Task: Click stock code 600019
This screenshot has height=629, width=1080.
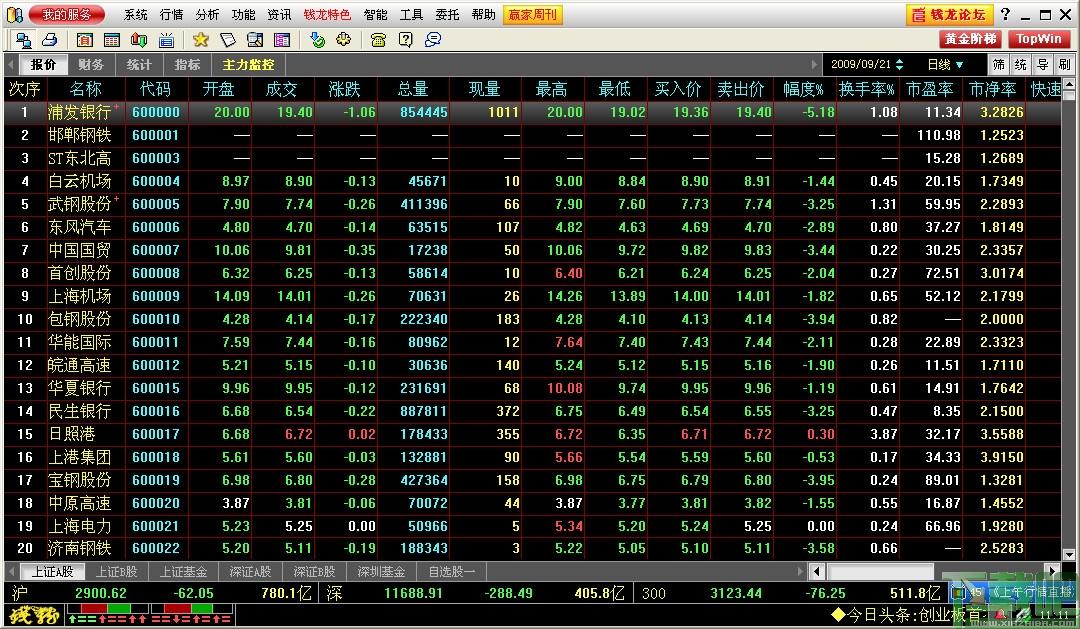Action: (x=156, y=480)
